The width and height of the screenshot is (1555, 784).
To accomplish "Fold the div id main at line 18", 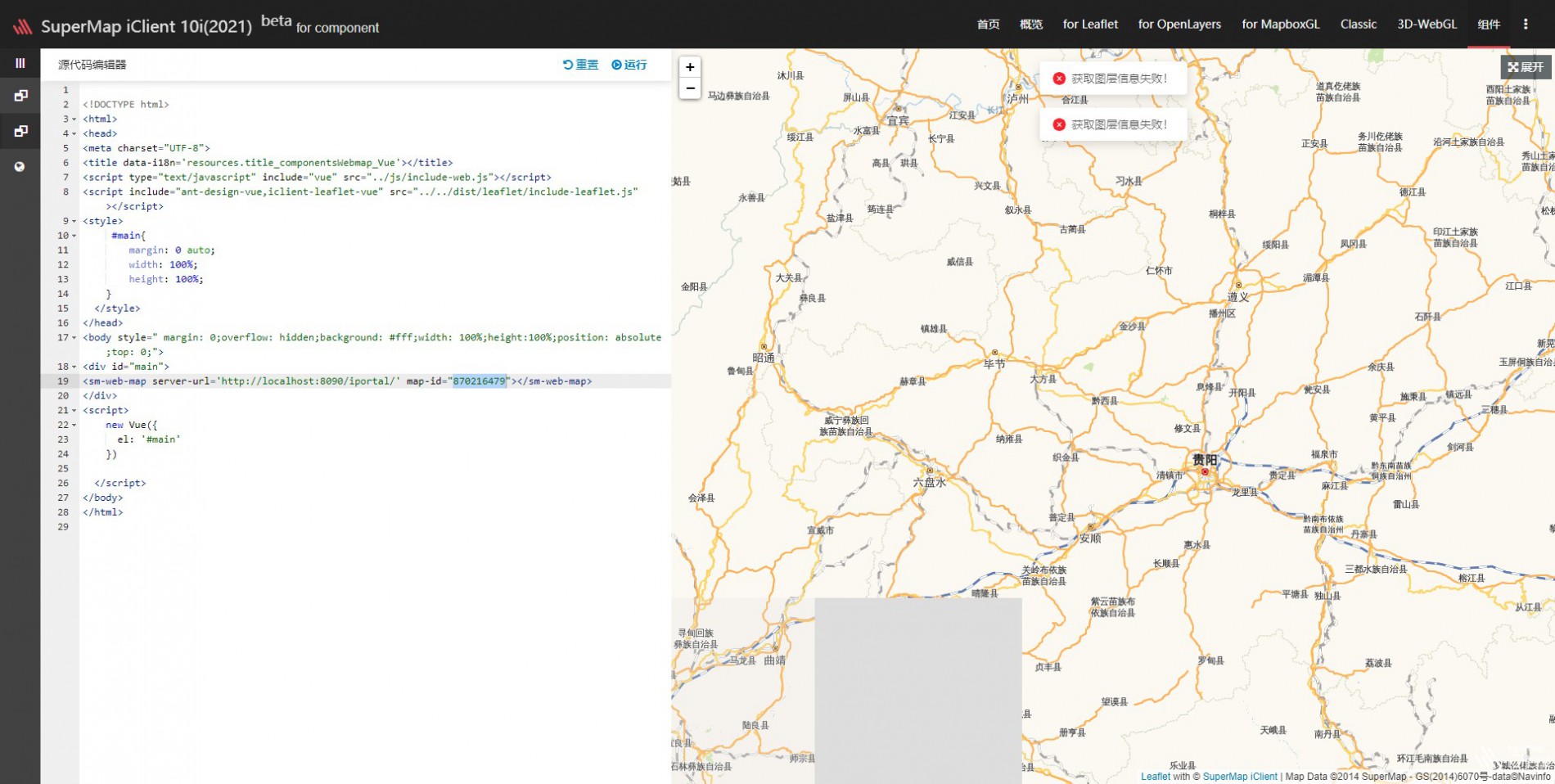I will tap(74, 367).
